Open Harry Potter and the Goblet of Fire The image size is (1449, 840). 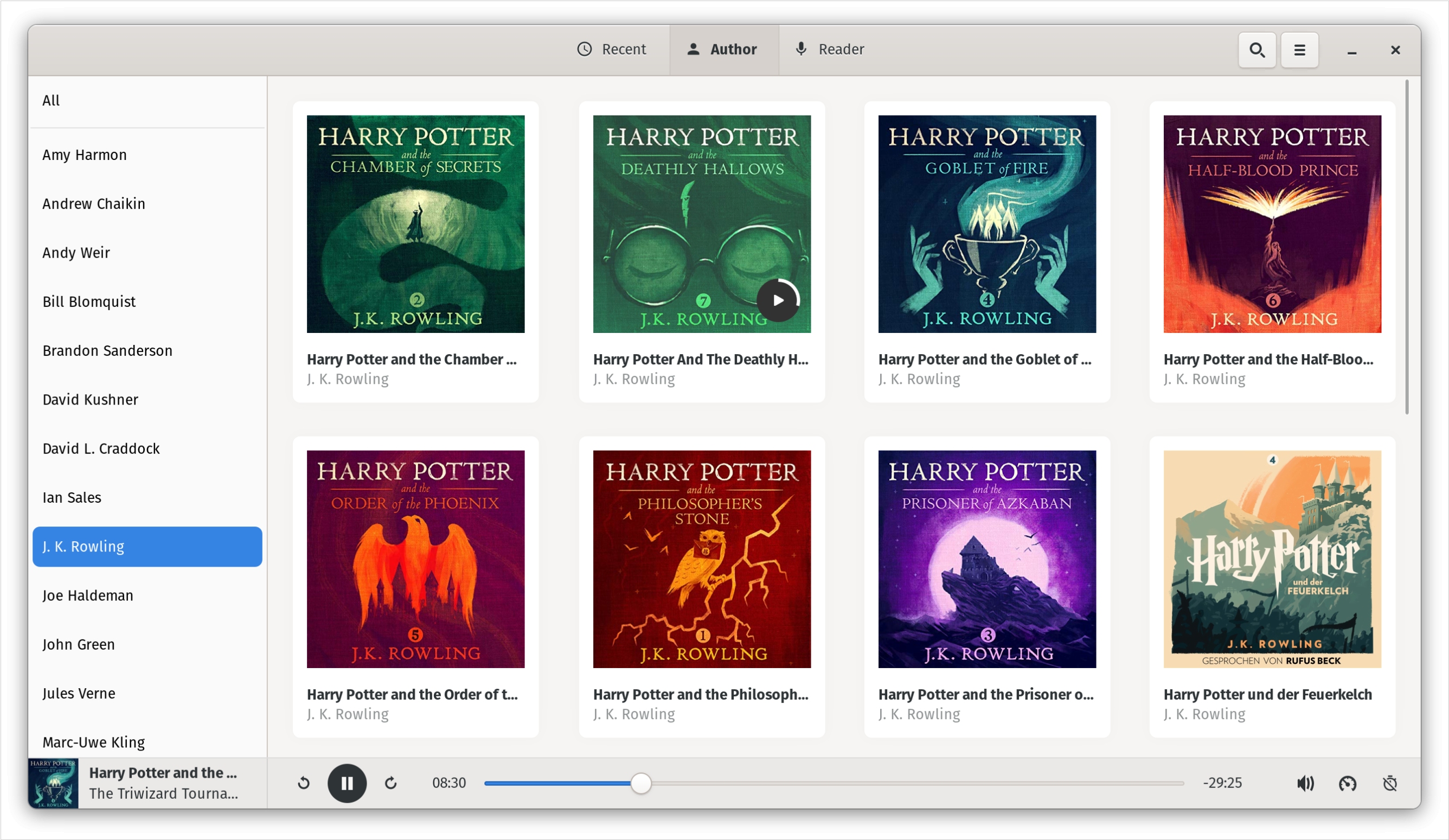[987, 224]
